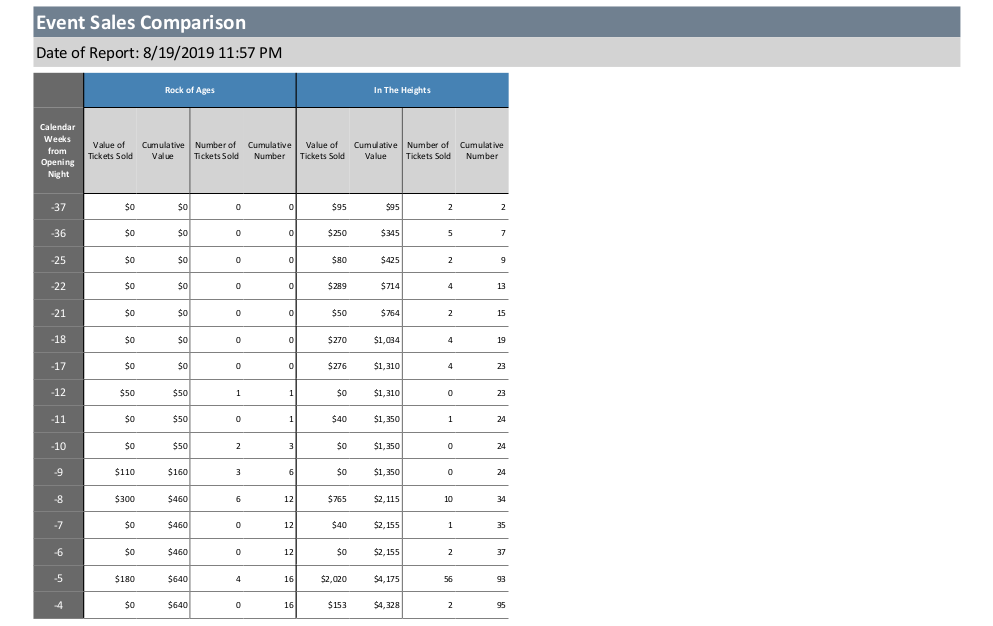Click Number of Tickets Sold under In The Heights
The image size is (993, 626).
pos(428,150)
